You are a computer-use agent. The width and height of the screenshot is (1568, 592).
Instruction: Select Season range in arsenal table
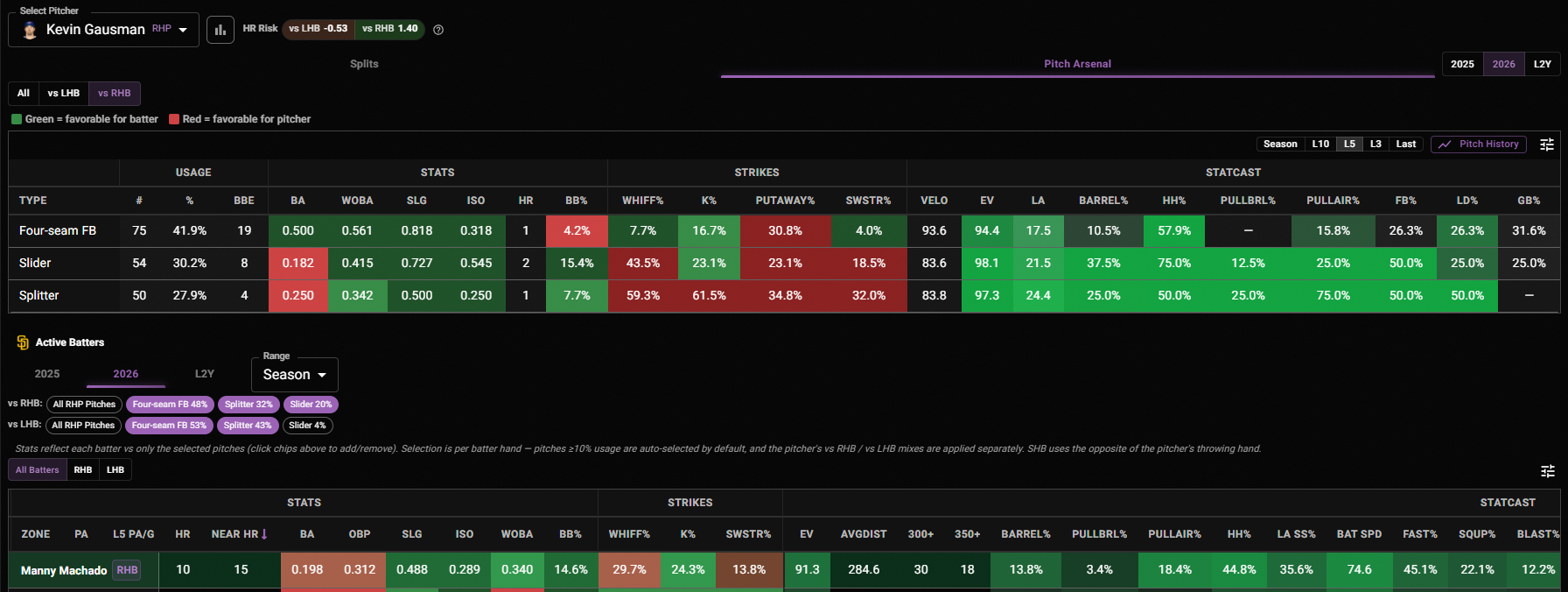1280,144
